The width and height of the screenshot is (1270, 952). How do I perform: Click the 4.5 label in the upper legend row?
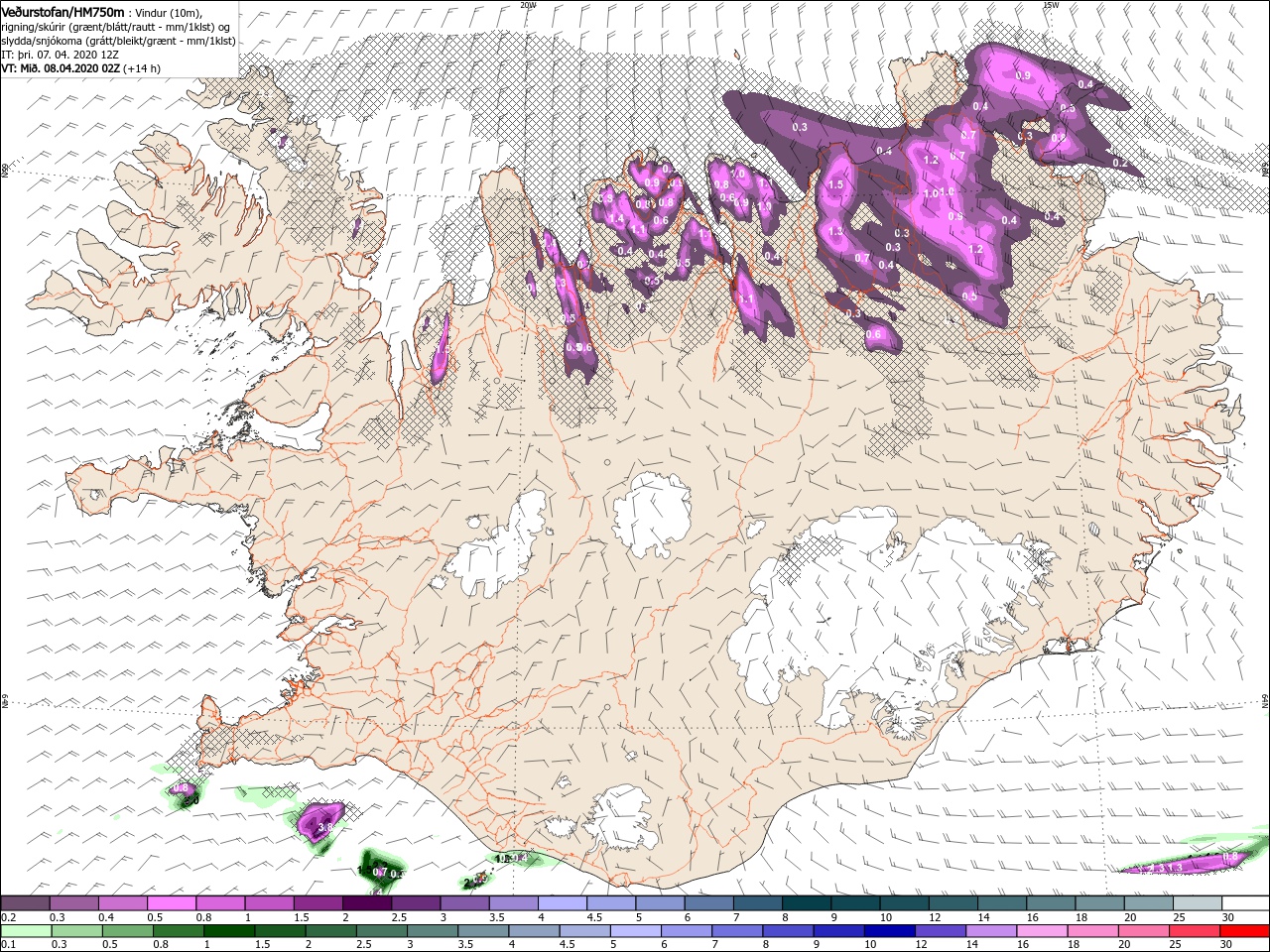(x=594, y=917)
